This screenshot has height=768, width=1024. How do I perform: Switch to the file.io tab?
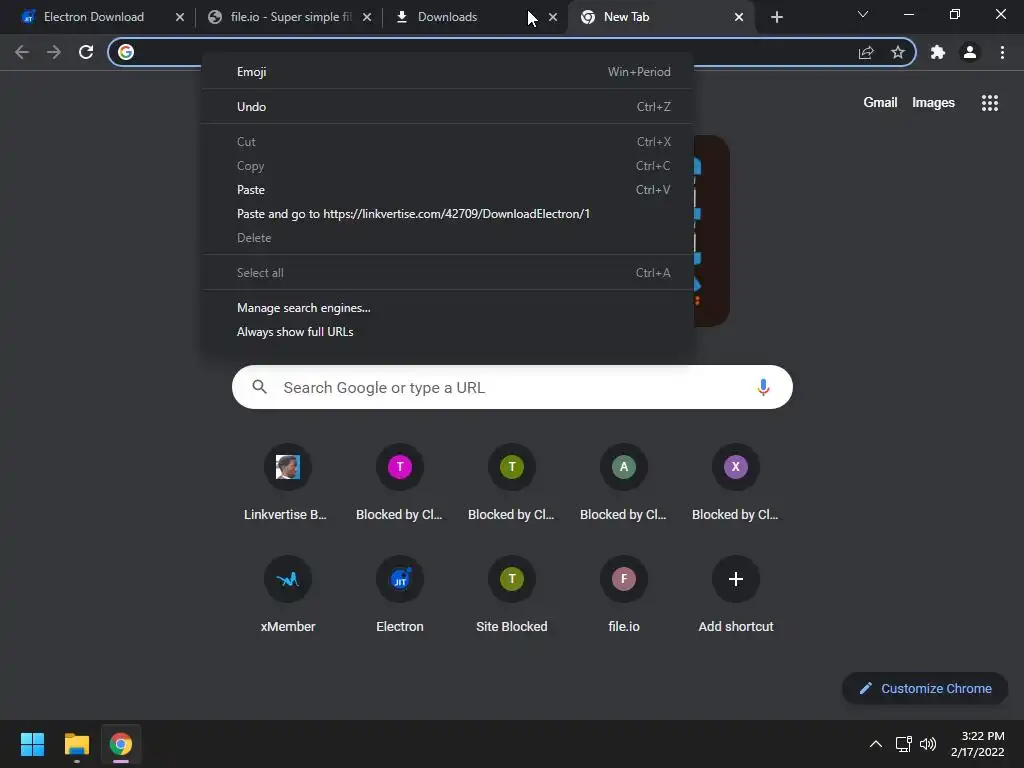(291, 17)
